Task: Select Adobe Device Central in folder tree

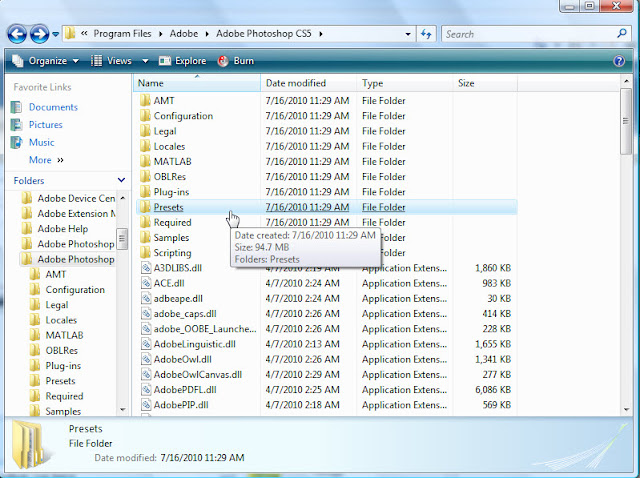Action: click(x=76, y=198)
